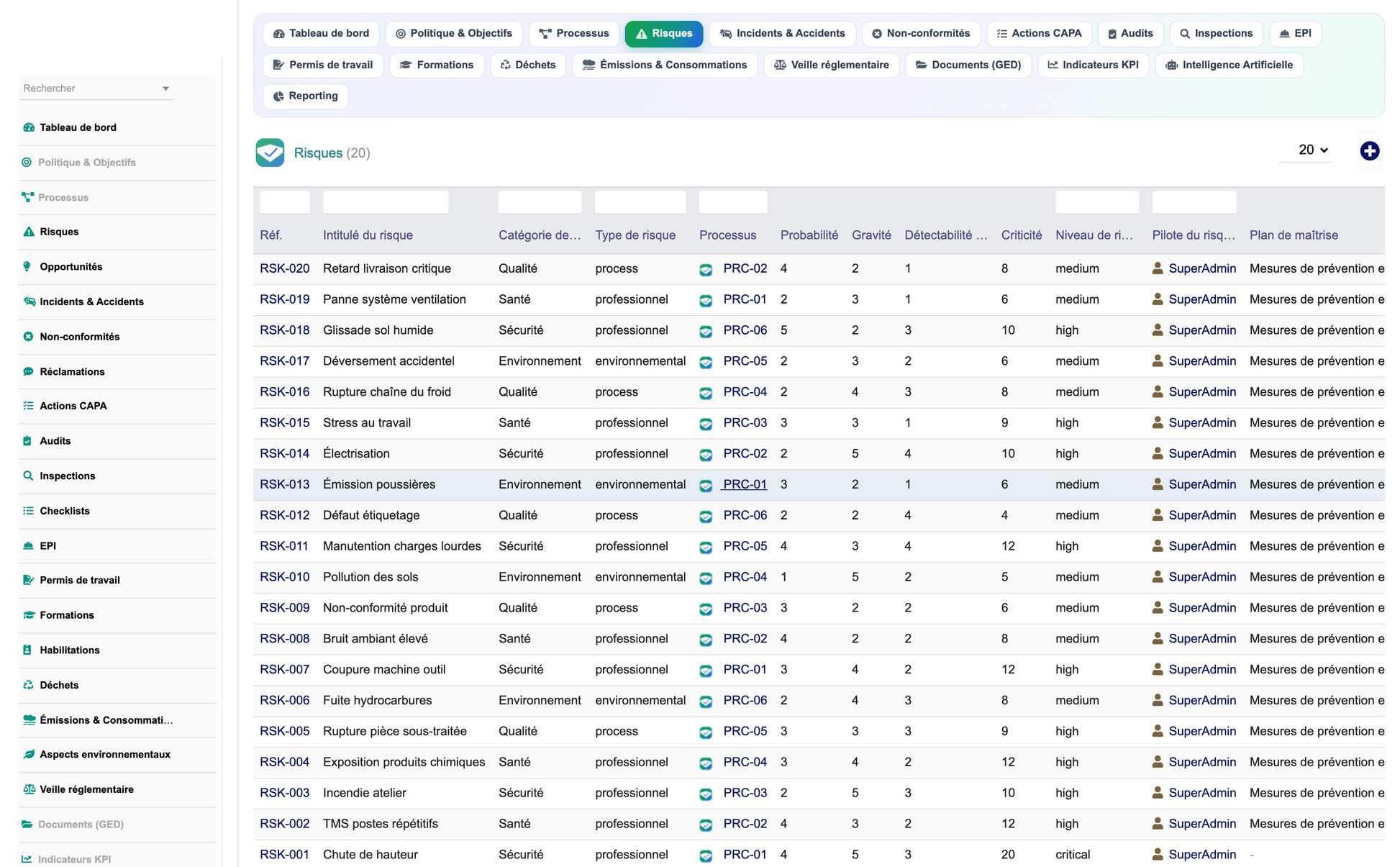Click the Aspects environnementaux leaf icon
Image resolution: width=1400 pixels, height=867 pixels.
point(29,754)
